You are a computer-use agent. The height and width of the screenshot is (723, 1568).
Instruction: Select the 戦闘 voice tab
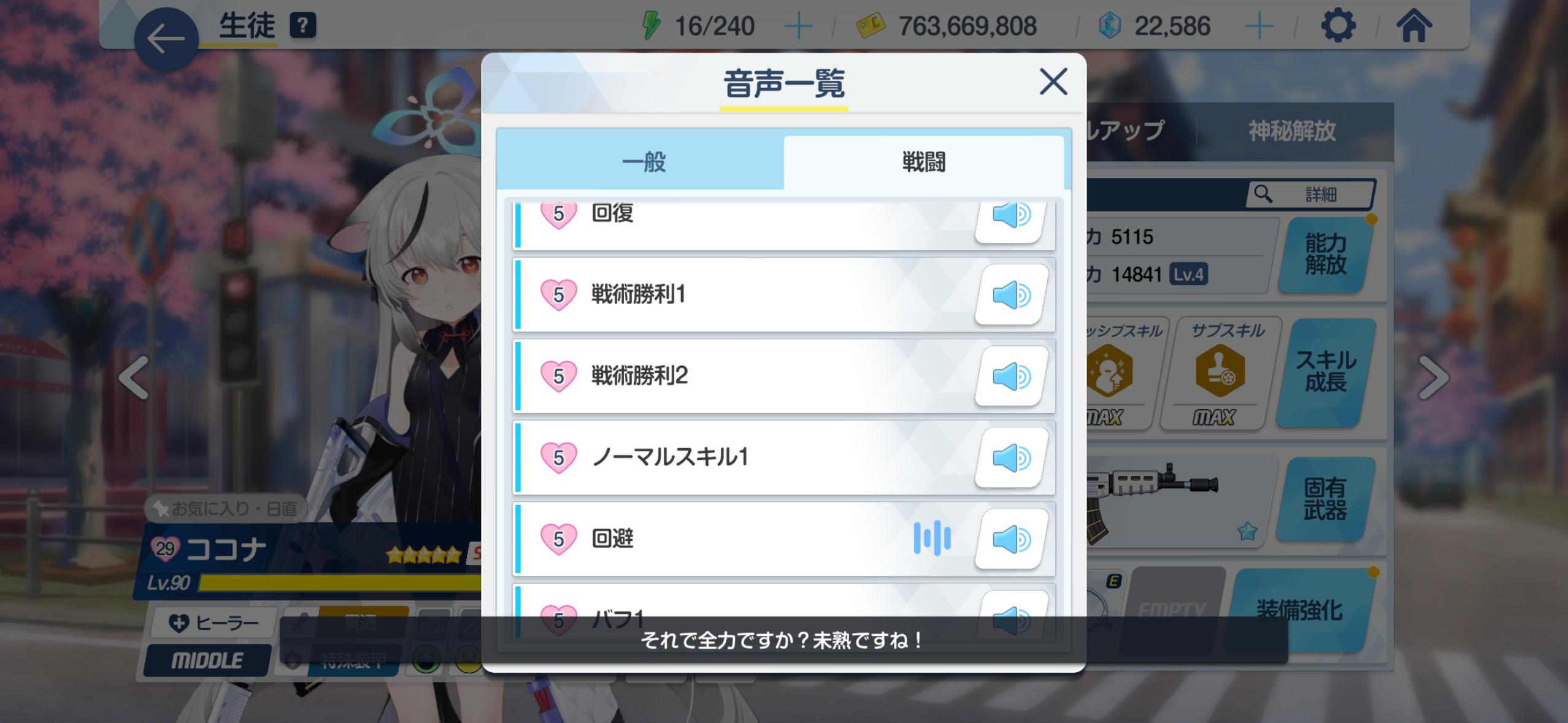click(x=923, y=163)
